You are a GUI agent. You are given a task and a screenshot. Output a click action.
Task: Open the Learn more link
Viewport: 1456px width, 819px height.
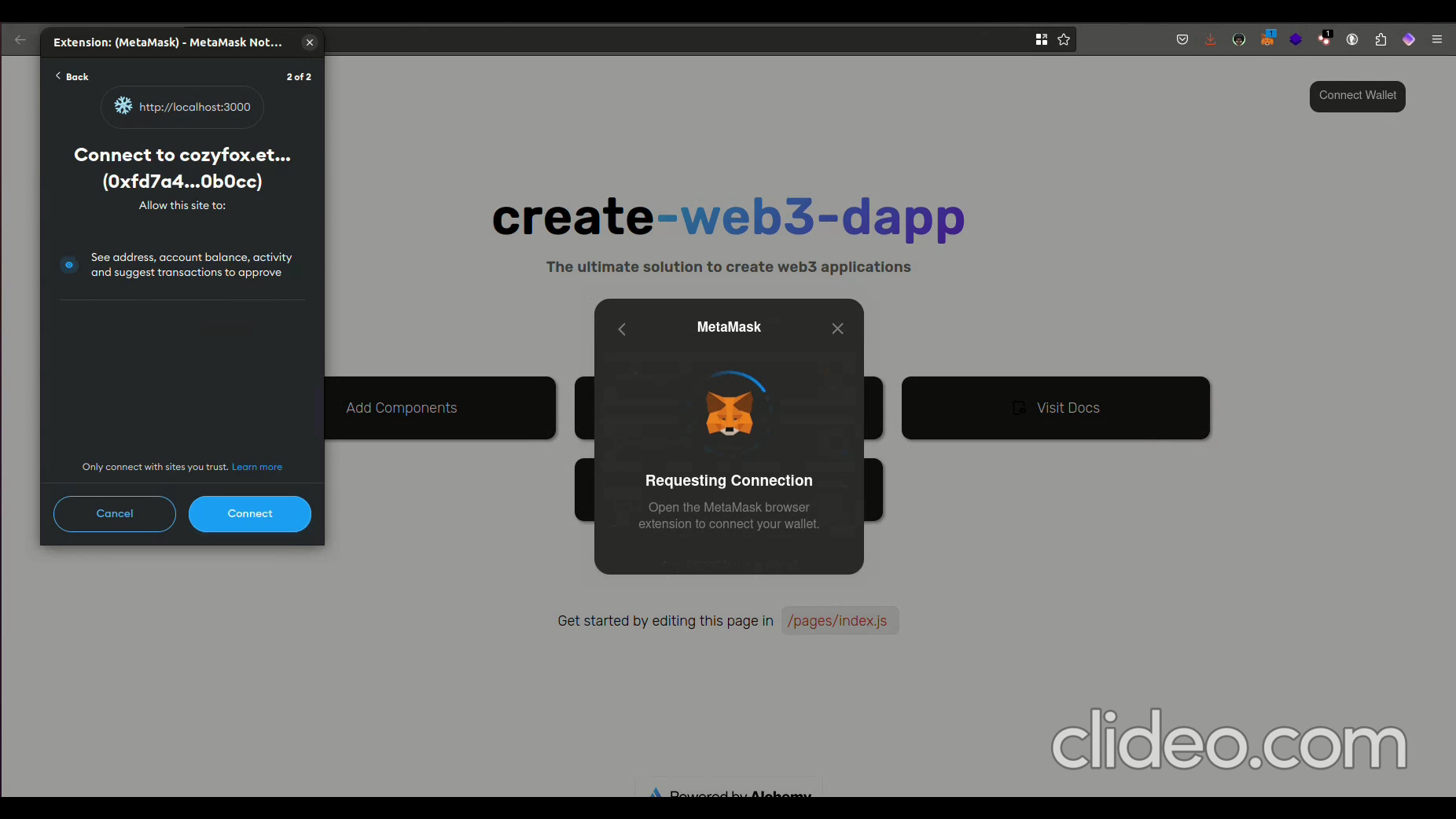tap(257, 467)
